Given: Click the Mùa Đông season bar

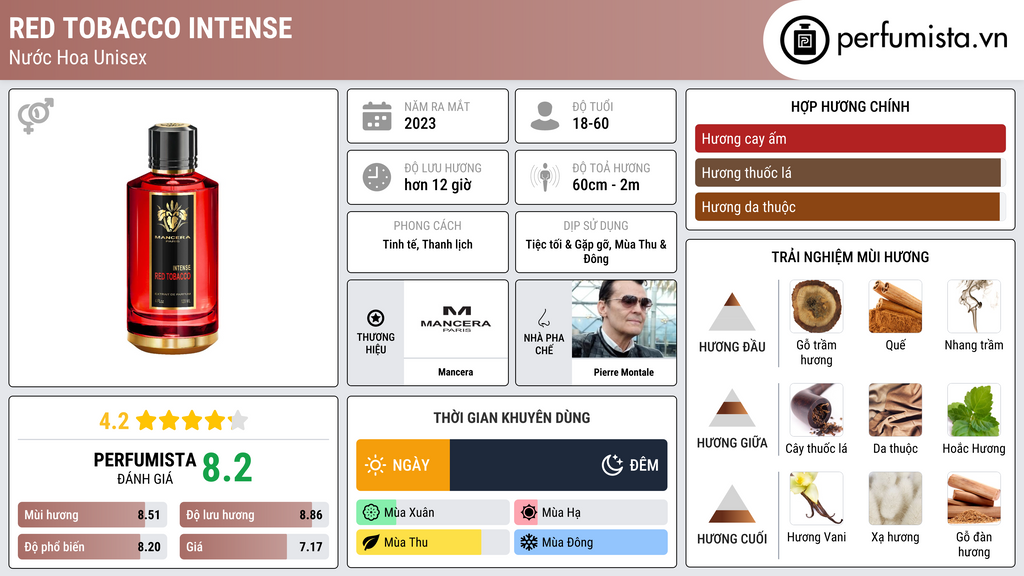Looking at the screenshot, I should pos(591,542).
